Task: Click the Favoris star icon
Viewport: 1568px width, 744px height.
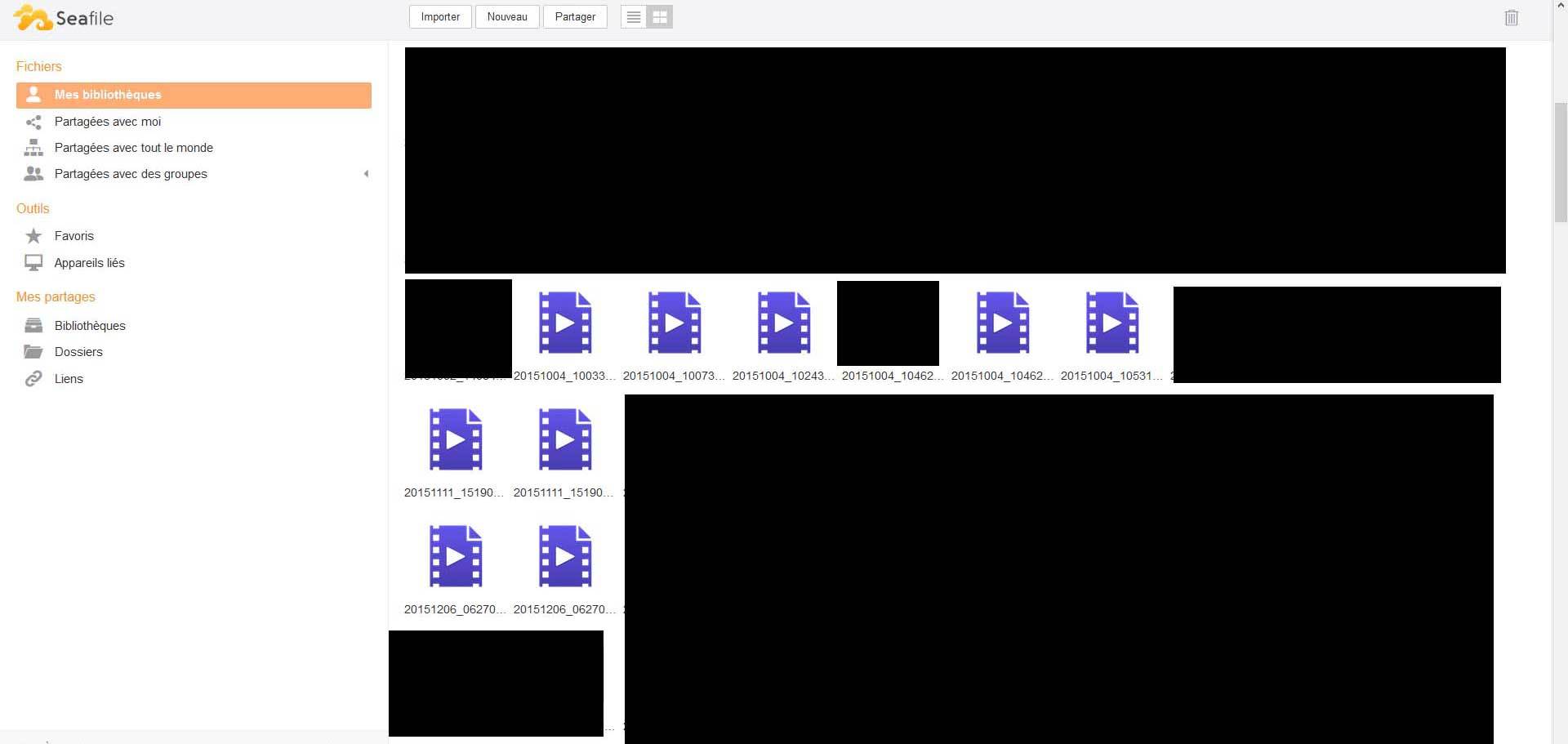Action: click(33, 236)
